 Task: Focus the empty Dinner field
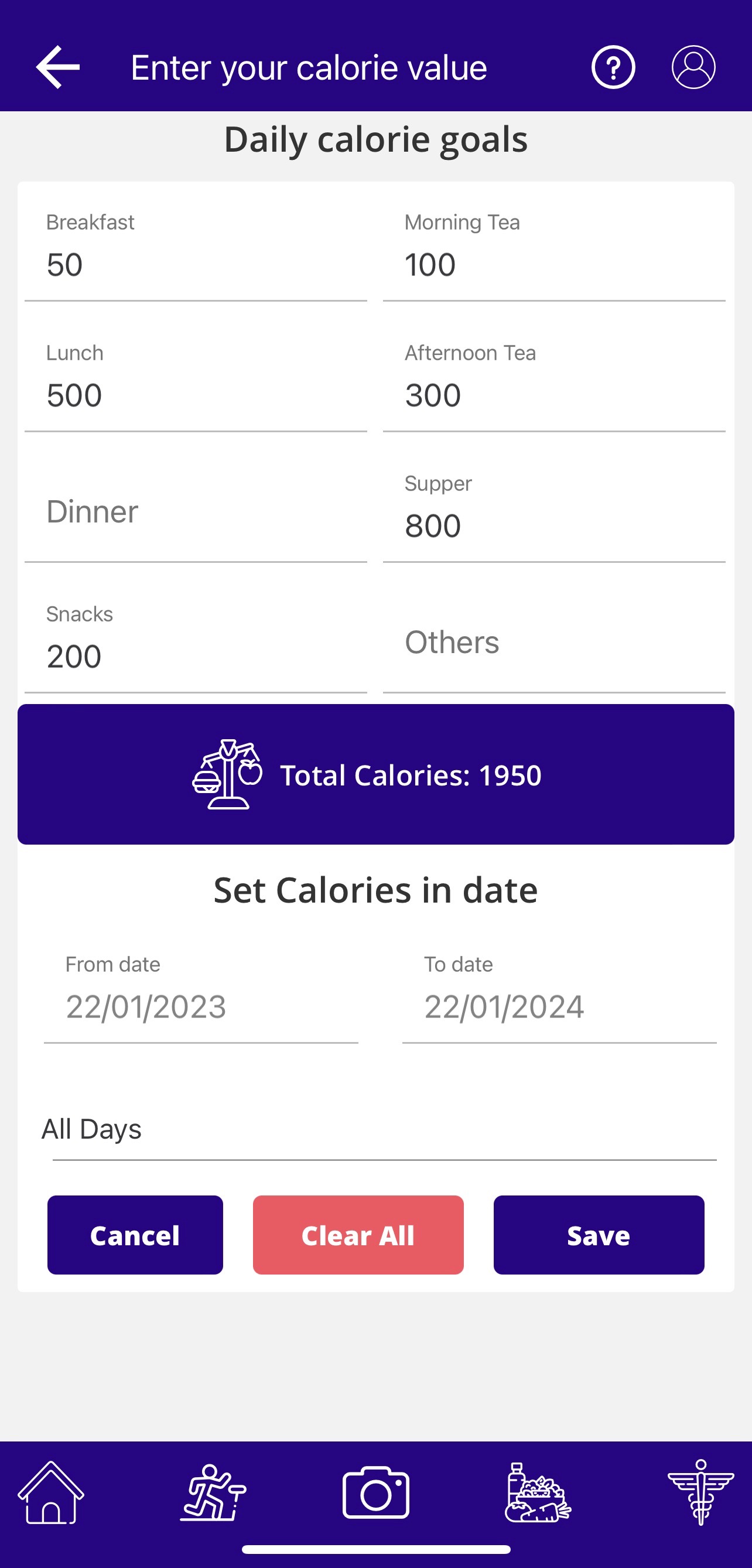pyautogui.click(x=195, y=512)
